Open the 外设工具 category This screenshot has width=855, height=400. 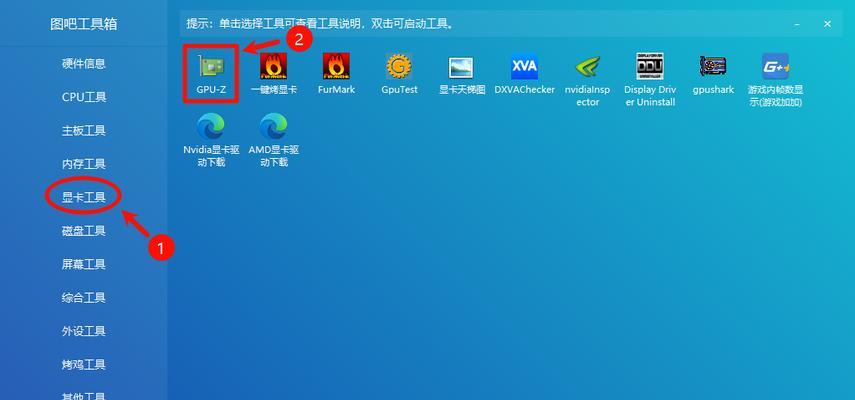83,331
